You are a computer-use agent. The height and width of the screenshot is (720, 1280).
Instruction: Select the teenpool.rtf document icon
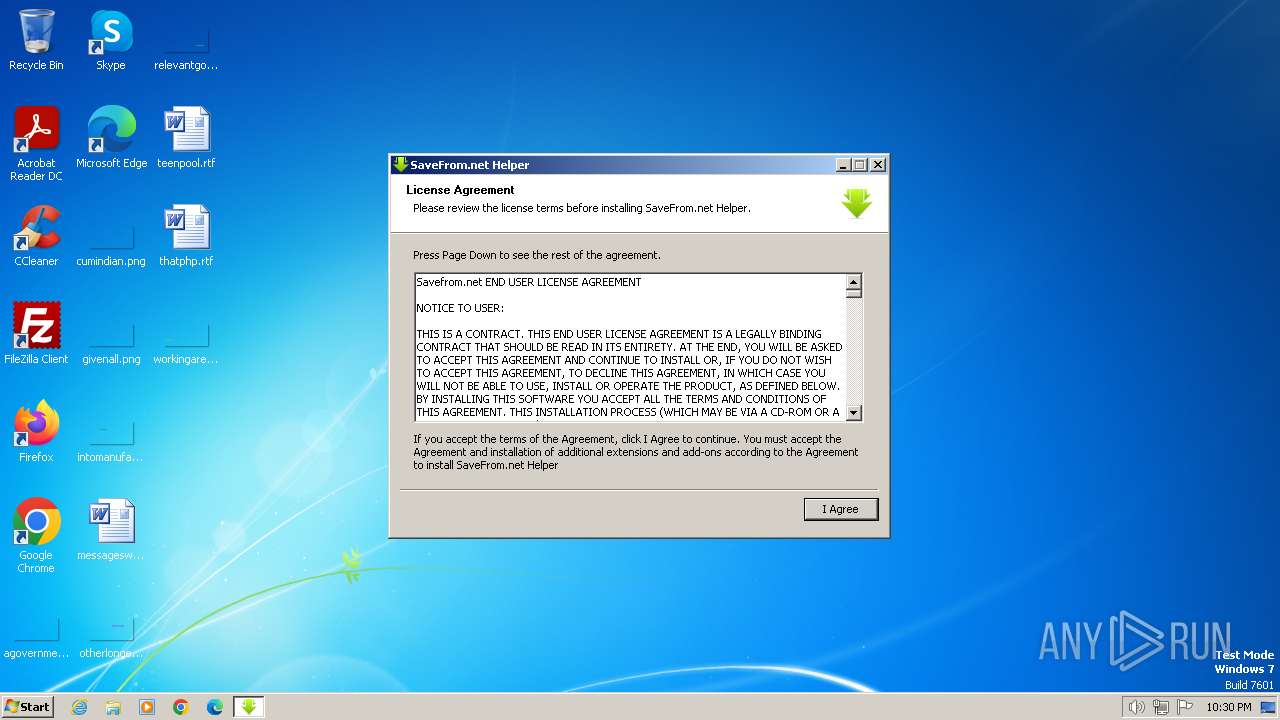(186, 138)
